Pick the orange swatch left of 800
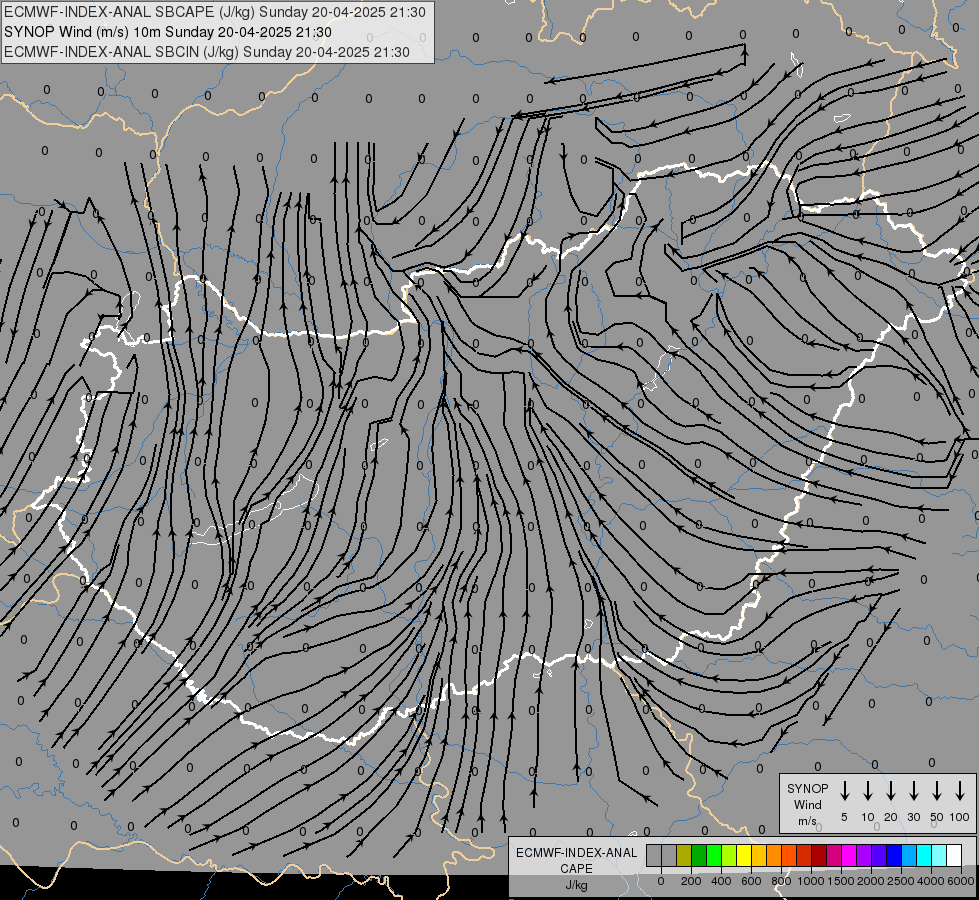979x900 pixels. click(x=774, y=855)
